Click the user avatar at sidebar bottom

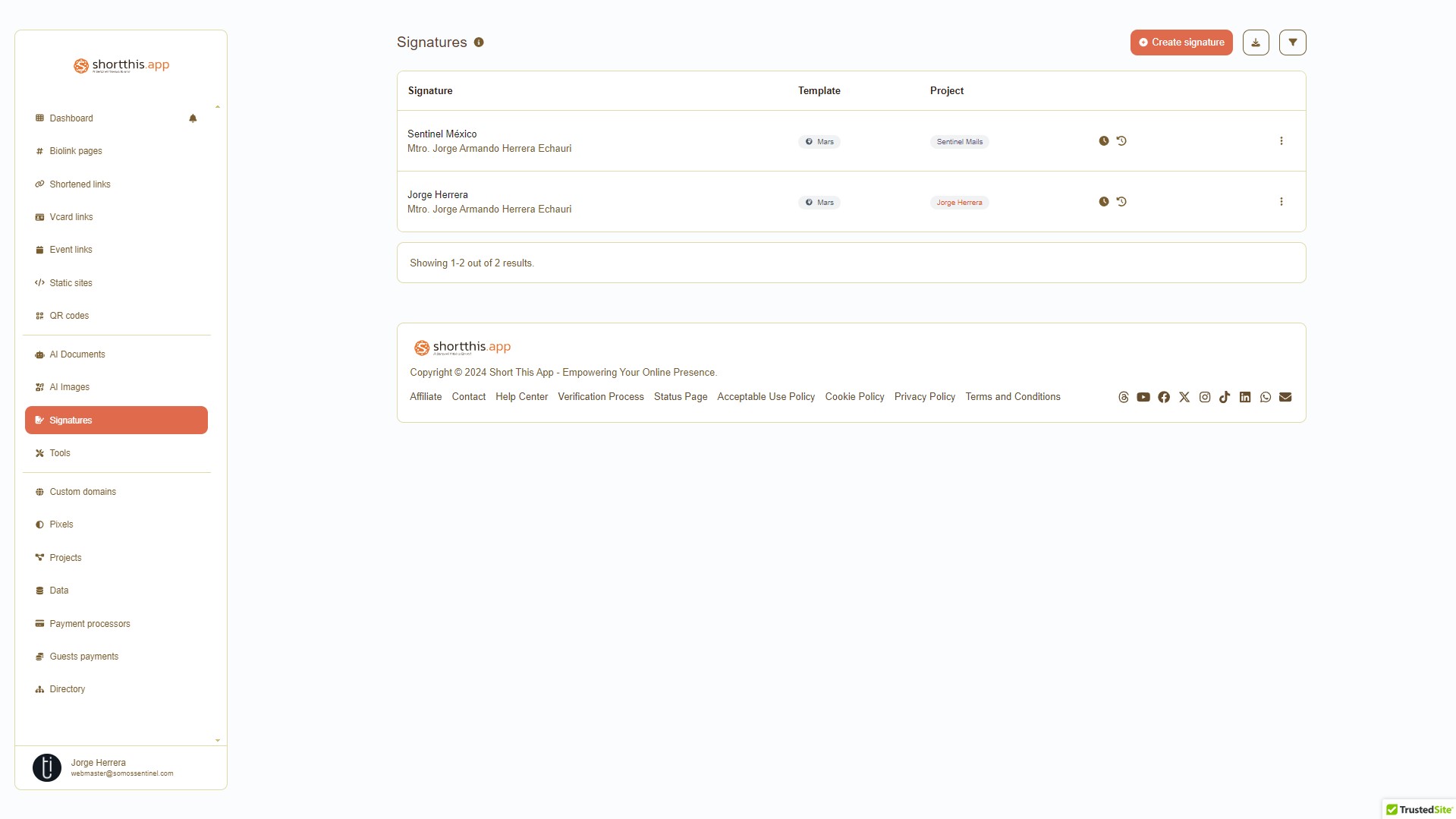coord(47,767)
